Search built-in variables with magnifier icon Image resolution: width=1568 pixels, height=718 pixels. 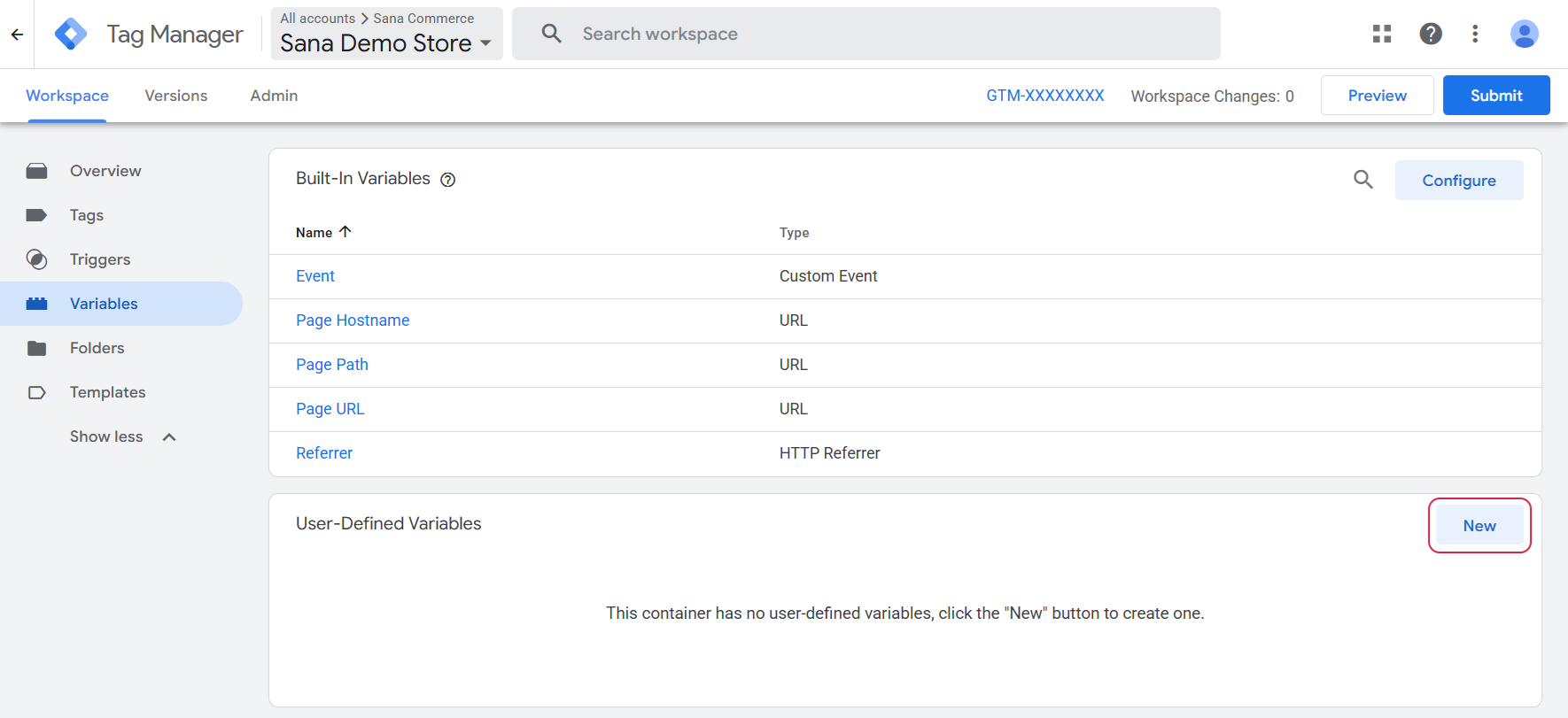1363,180
